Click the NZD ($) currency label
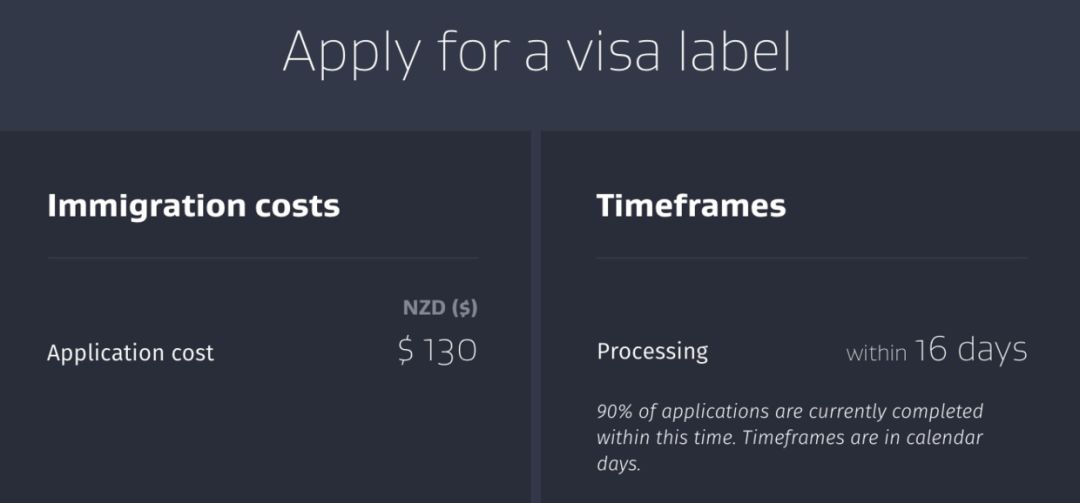1080x503 pixels. coord(440,308)
